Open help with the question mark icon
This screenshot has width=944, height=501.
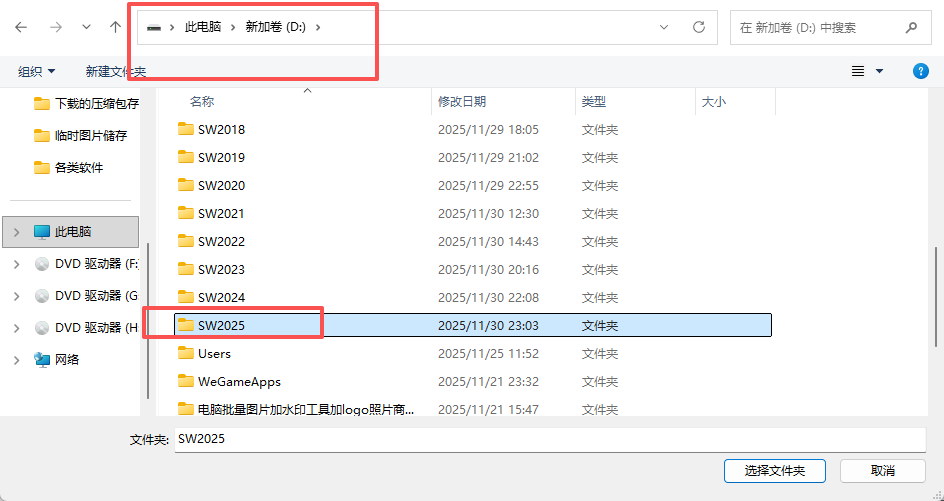[x=921, y=71]
